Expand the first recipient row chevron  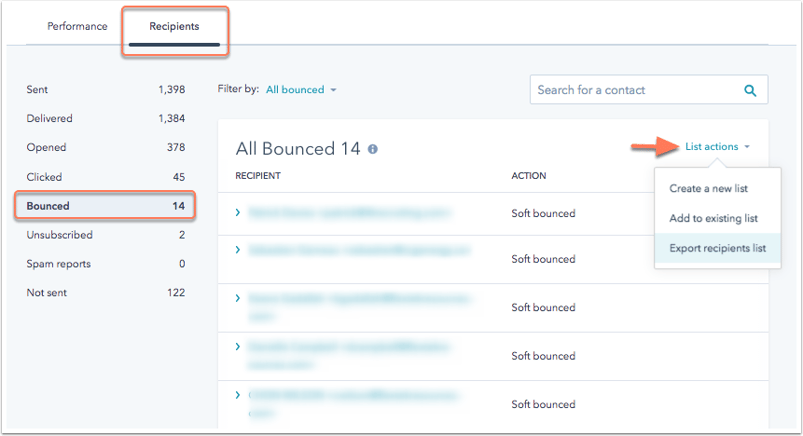238,212
